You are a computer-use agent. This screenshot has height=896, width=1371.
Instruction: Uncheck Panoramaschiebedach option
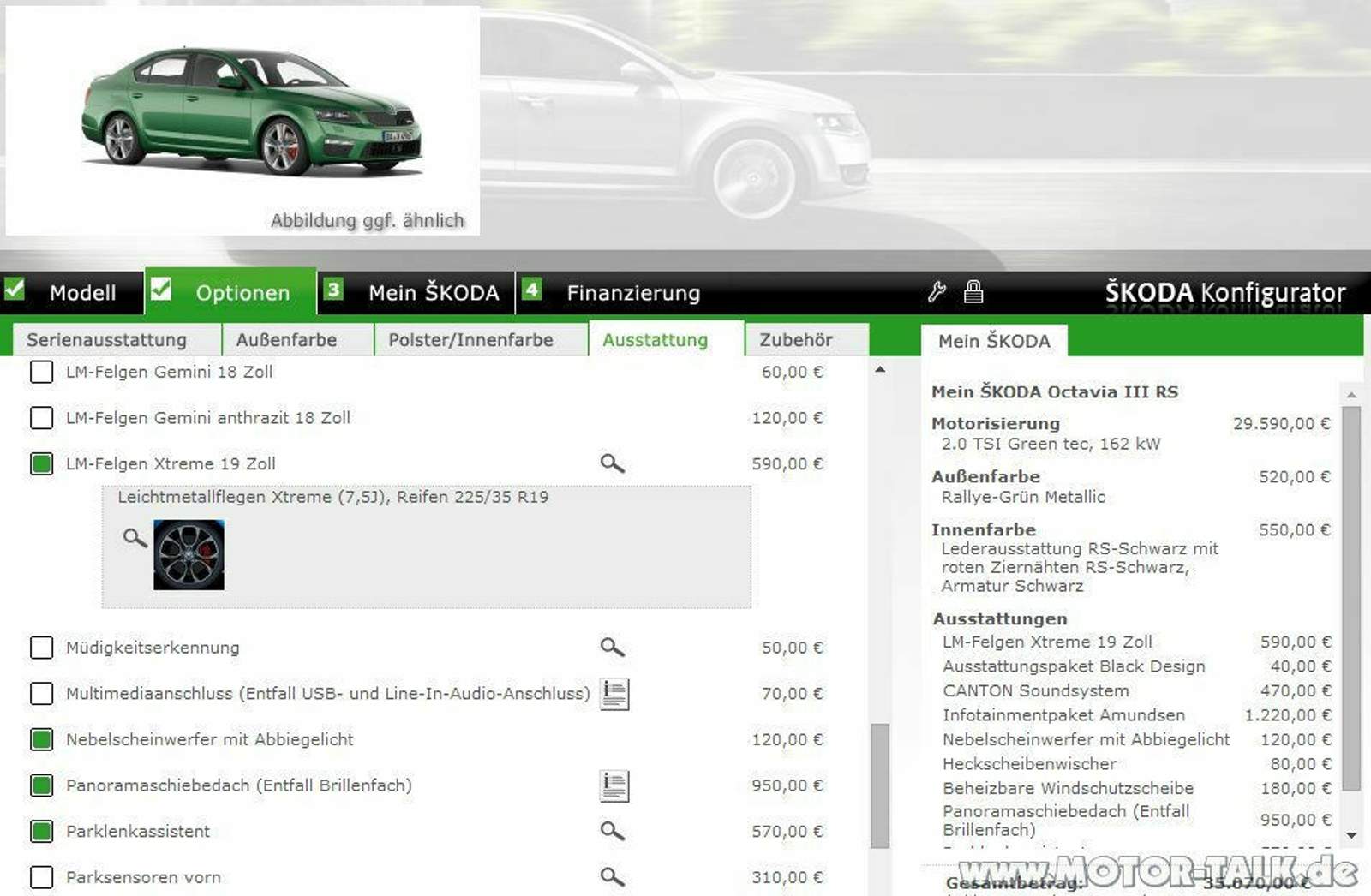(x=41, y=785)
